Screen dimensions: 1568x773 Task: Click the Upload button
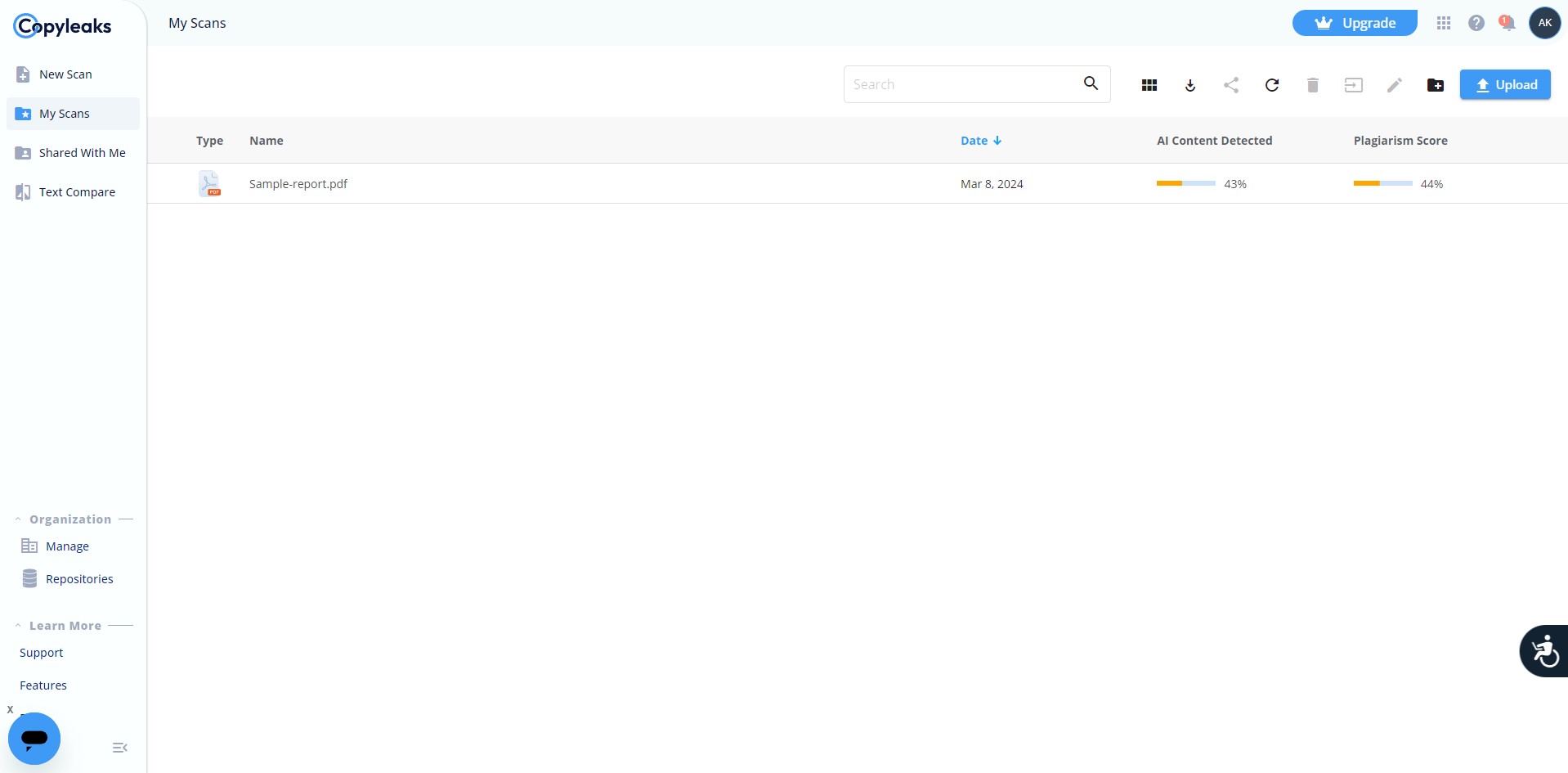click(1505, 85)
